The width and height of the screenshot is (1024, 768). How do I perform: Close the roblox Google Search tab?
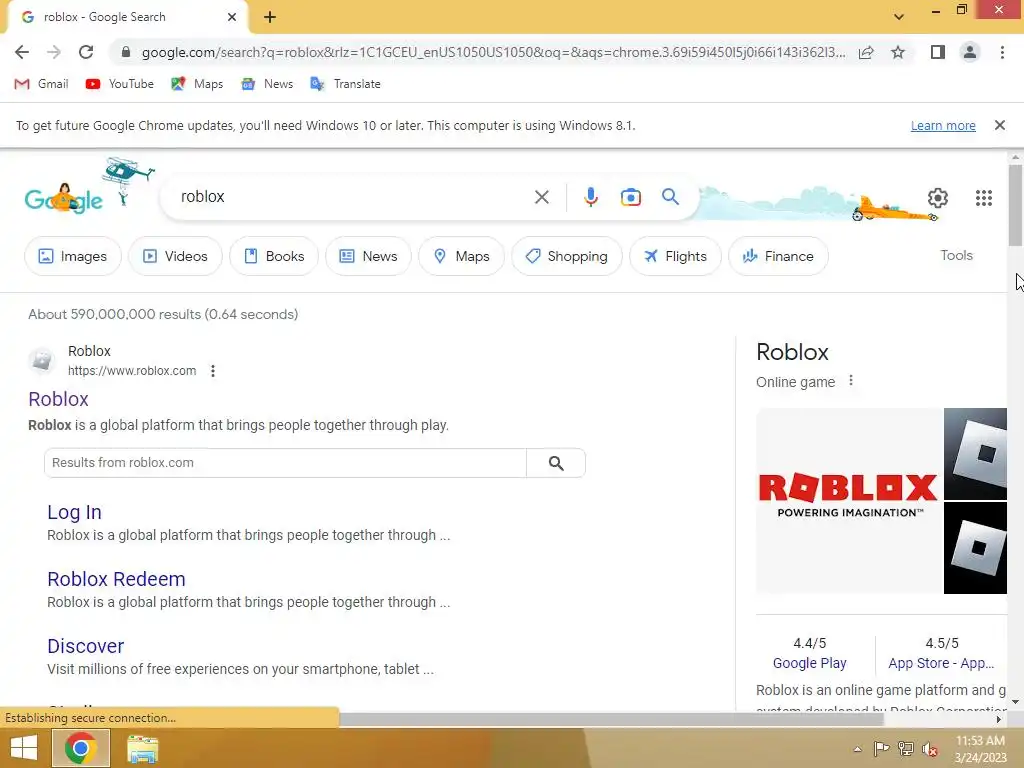[x=232, y=17]
